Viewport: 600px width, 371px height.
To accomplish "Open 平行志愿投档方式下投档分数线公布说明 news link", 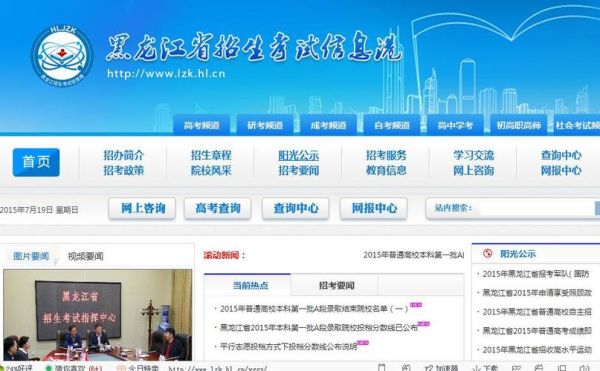I will click(289, 347).
